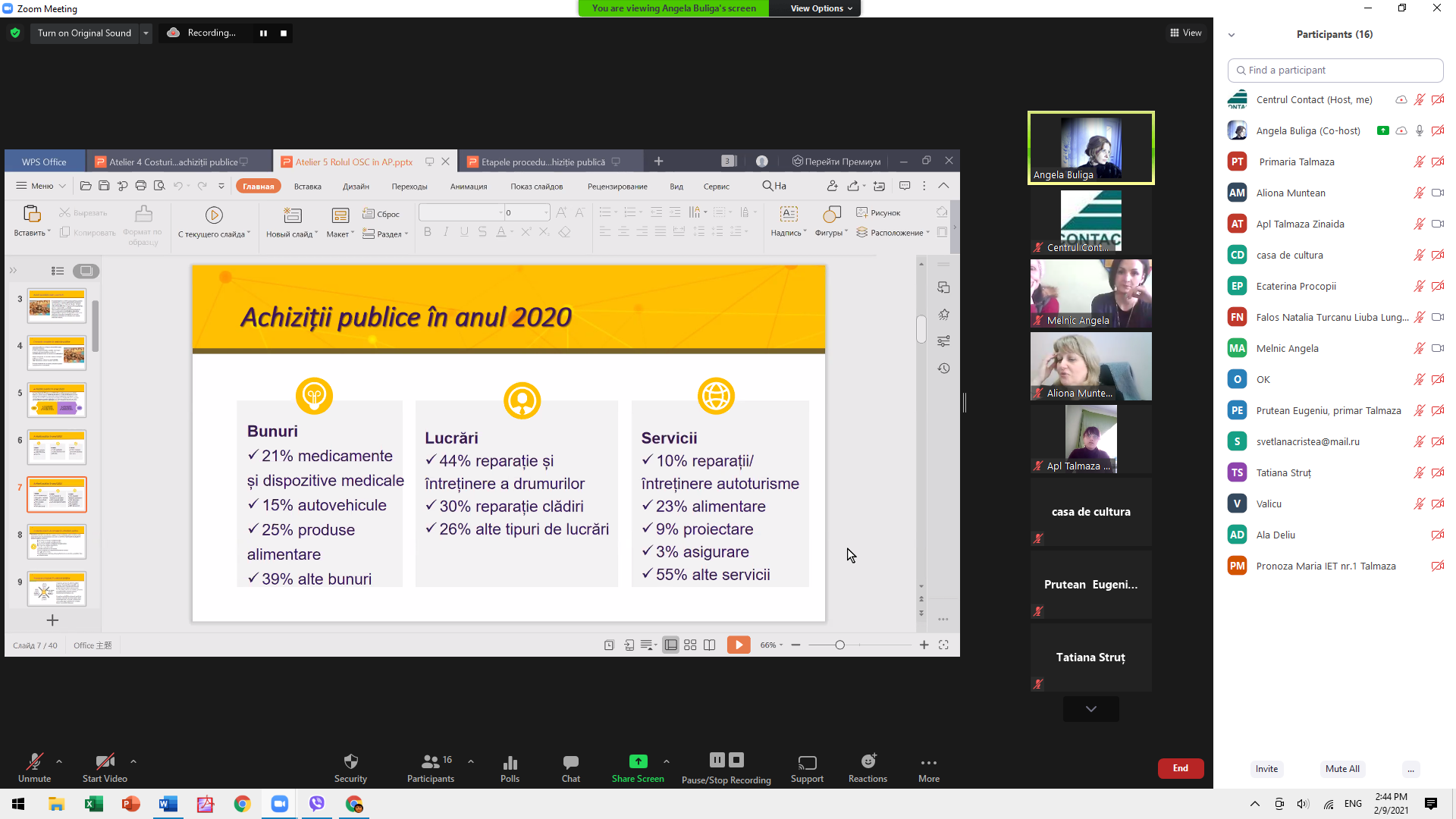This screenshot has width=1456, height=819.
Task: Open the audio options arrow beside Unmute
Action: pos(59,761)
